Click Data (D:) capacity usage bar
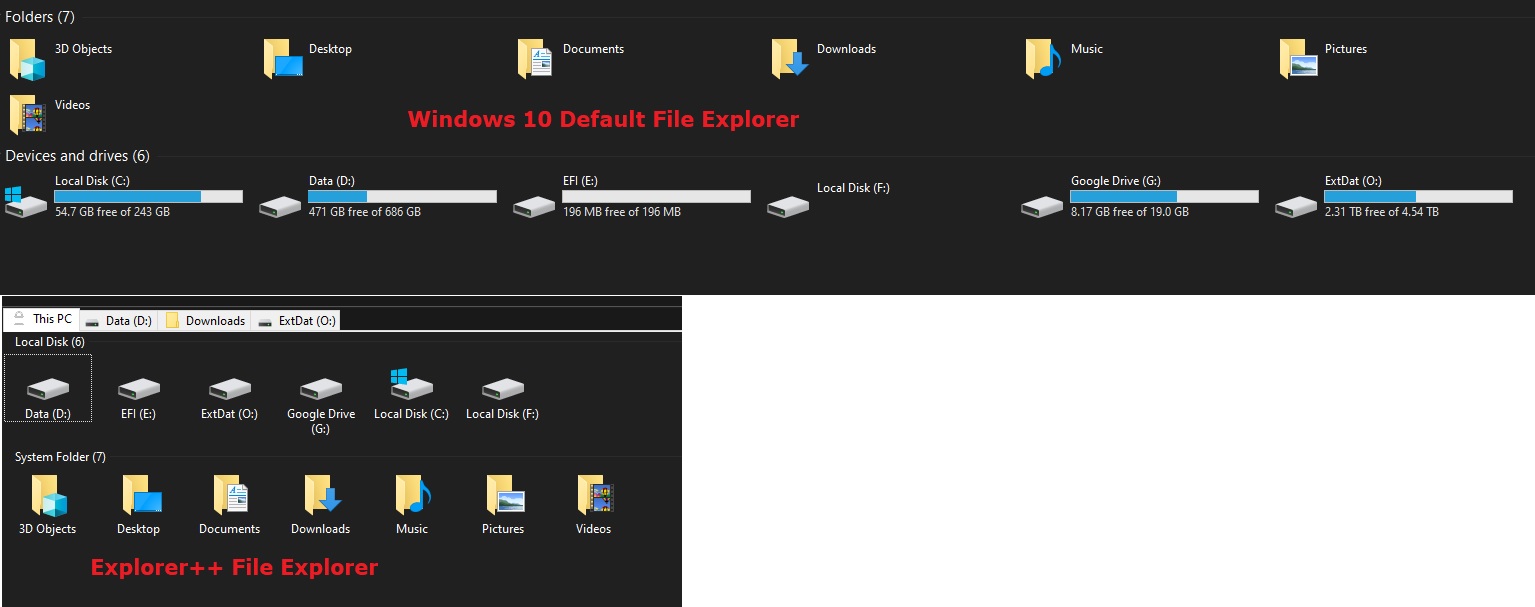The height and width of the screenshot is (607, 1535). 403,196
